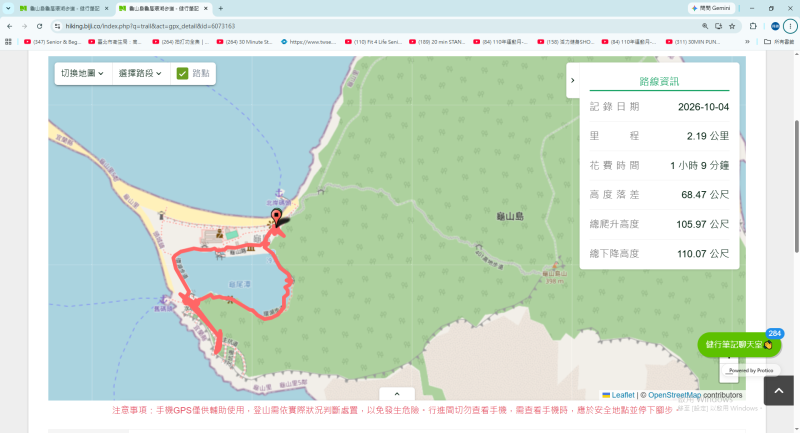View site information icon in address bar
The height and width of the screenshot is (433, 800).
[x=57, y=26]
